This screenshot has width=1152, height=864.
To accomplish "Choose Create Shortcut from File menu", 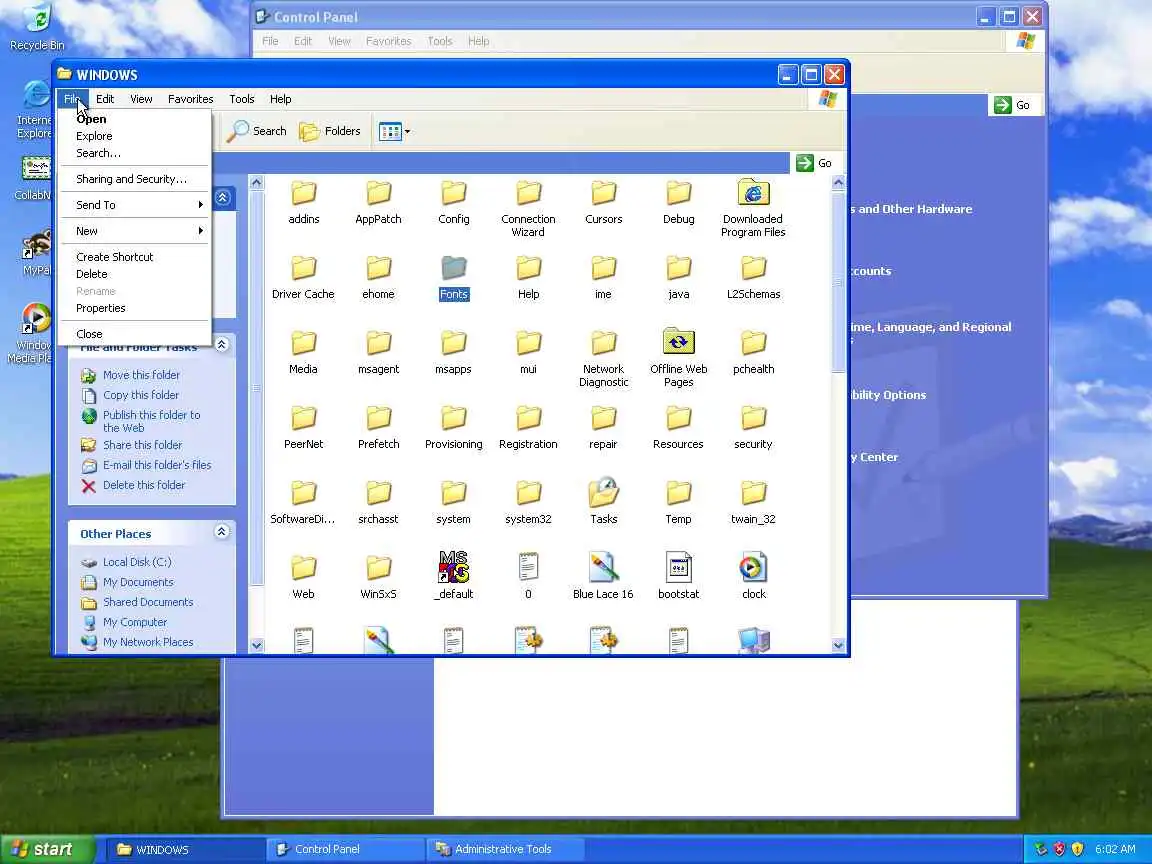I will [115, 257].
